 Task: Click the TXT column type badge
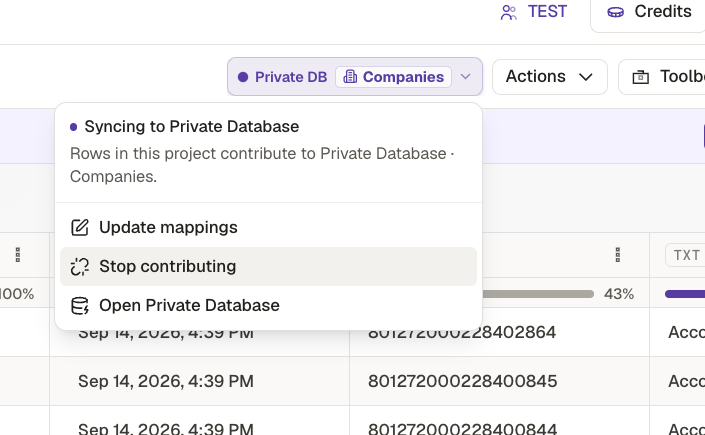[x=685, y=255]
